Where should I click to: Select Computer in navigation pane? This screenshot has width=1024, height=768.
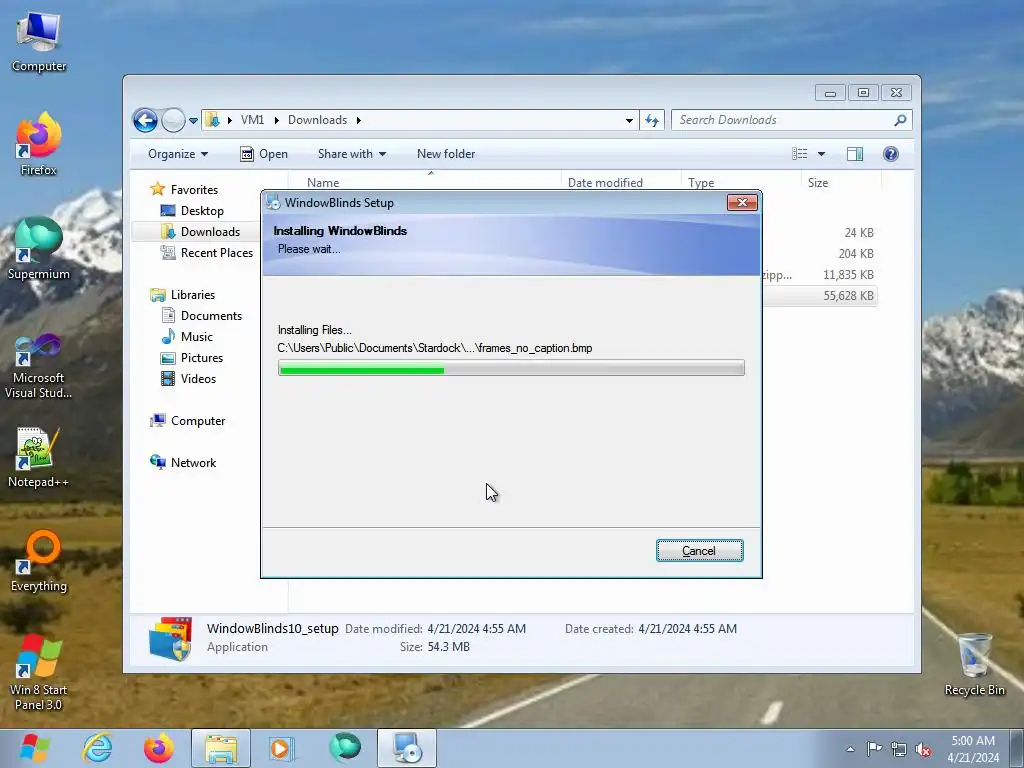[x=188, y=421]
